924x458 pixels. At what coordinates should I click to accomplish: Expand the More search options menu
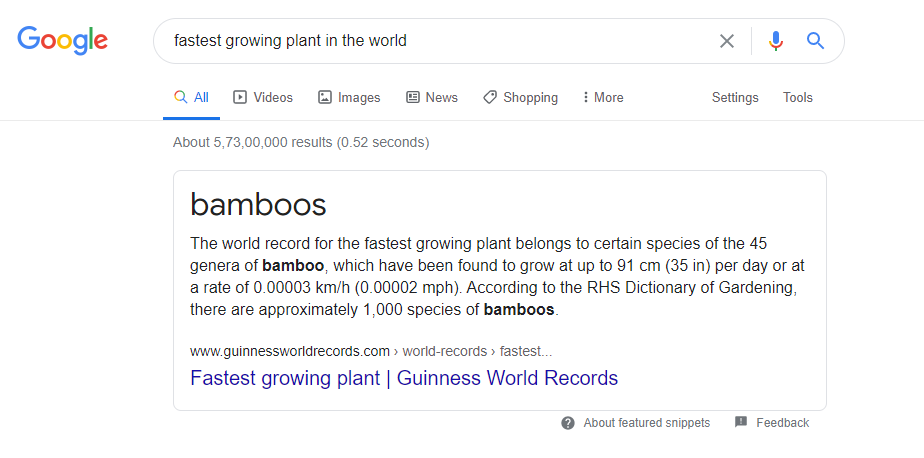click(602, 98)
